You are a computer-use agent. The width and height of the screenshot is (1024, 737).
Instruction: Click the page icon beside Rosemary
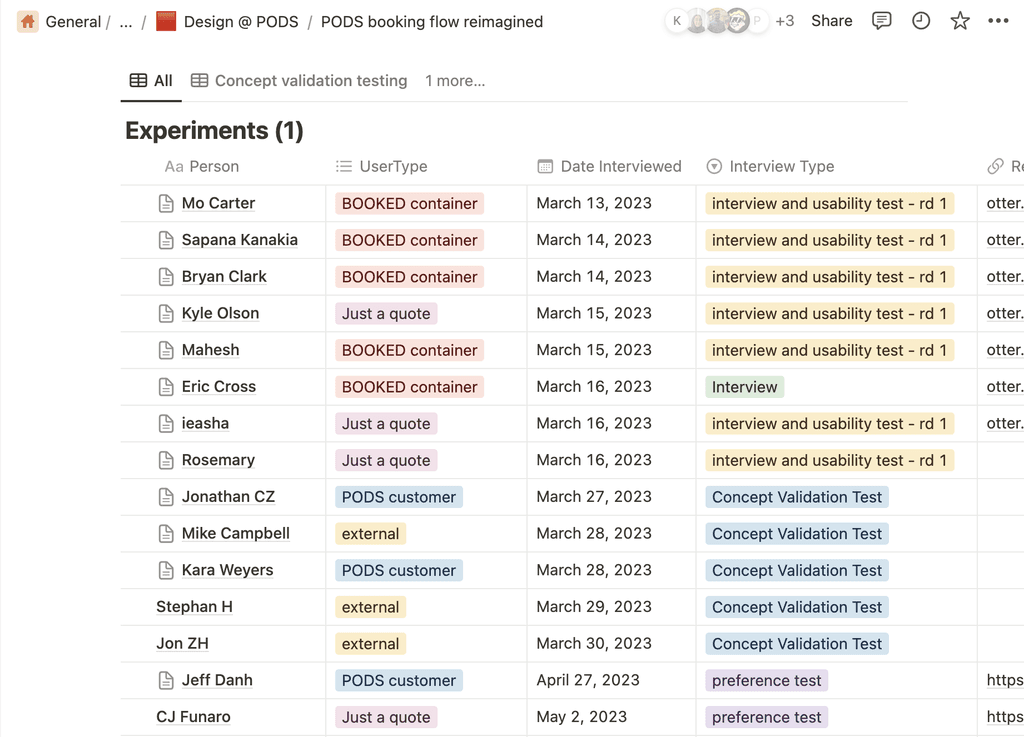[166, 460]
